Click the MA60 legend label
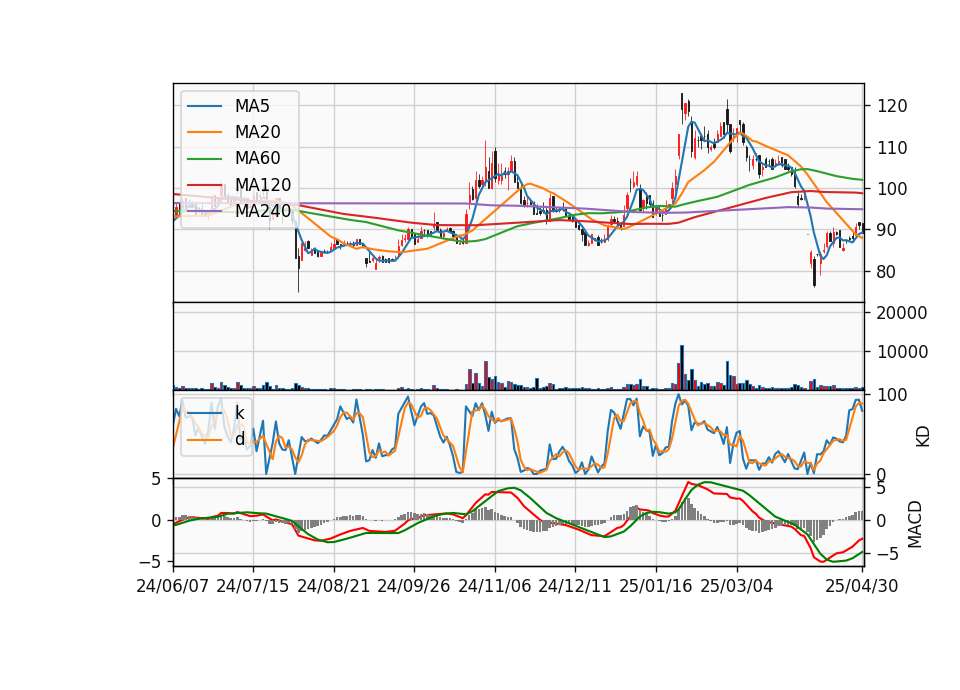The width and height of the screenshot is (960, 690). point(257,159)
